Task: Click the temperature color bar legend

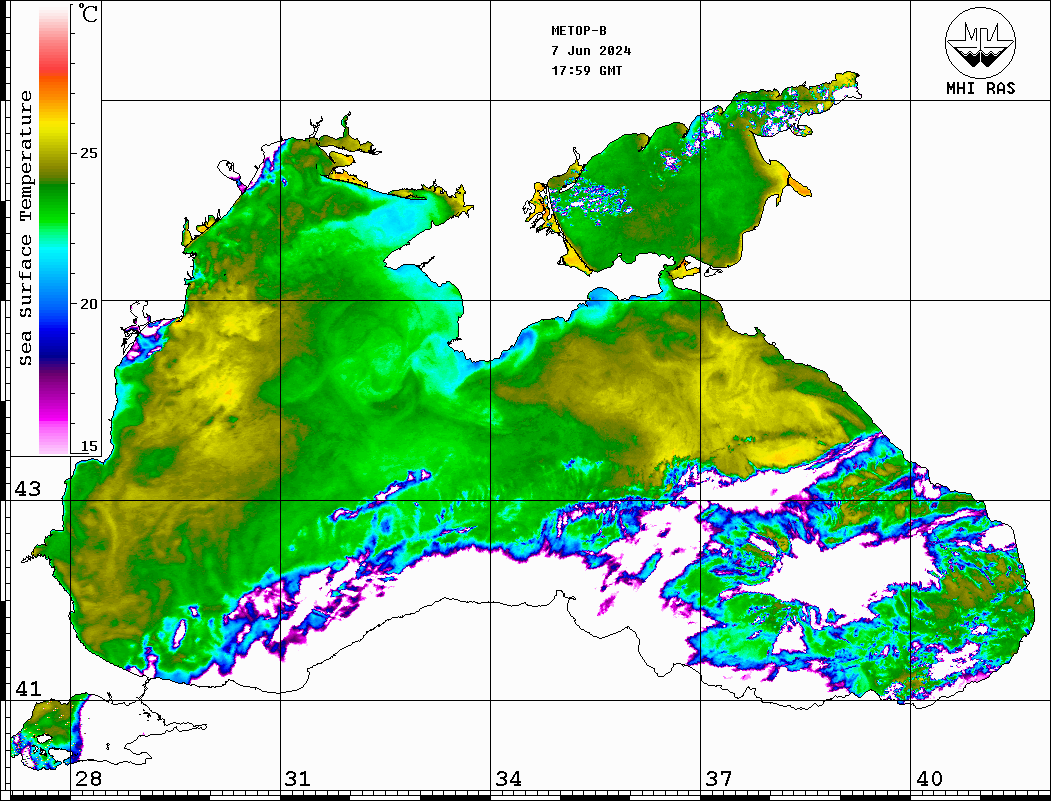Action: click(54, 231)
